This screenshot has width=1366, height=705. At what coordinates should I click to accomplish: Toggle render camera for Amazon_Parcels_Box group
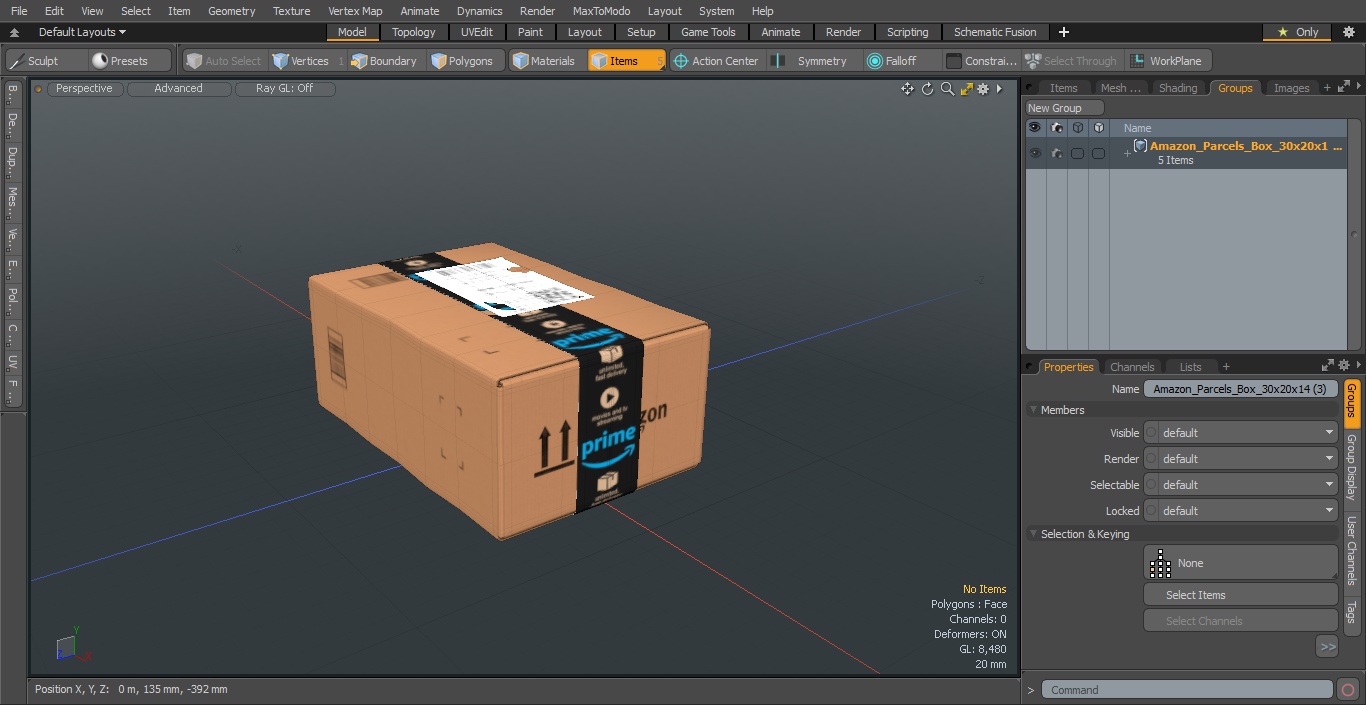click(x=1056, y=153)
